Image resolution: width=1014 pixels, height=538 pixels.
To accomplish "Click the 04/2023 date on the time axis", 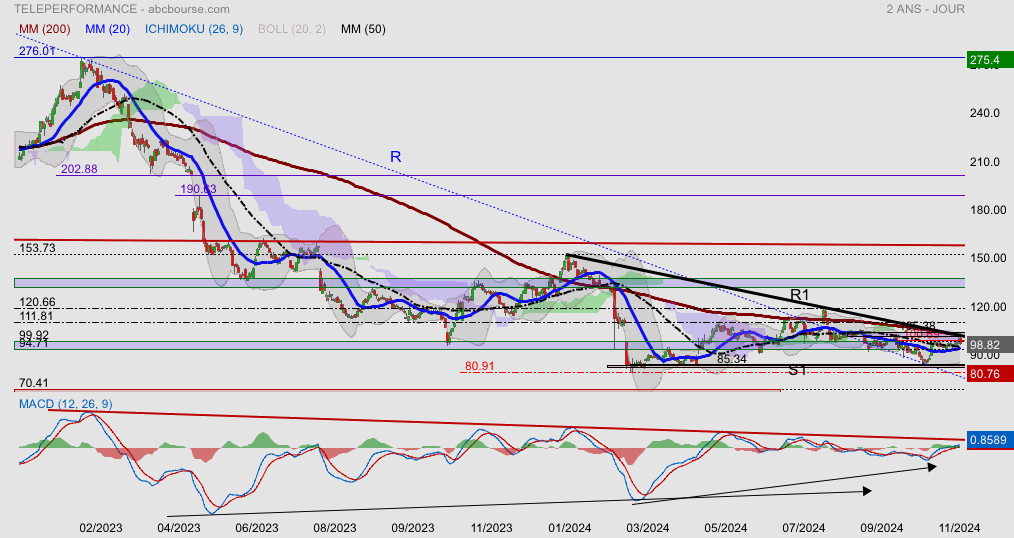I will (178, 528).
